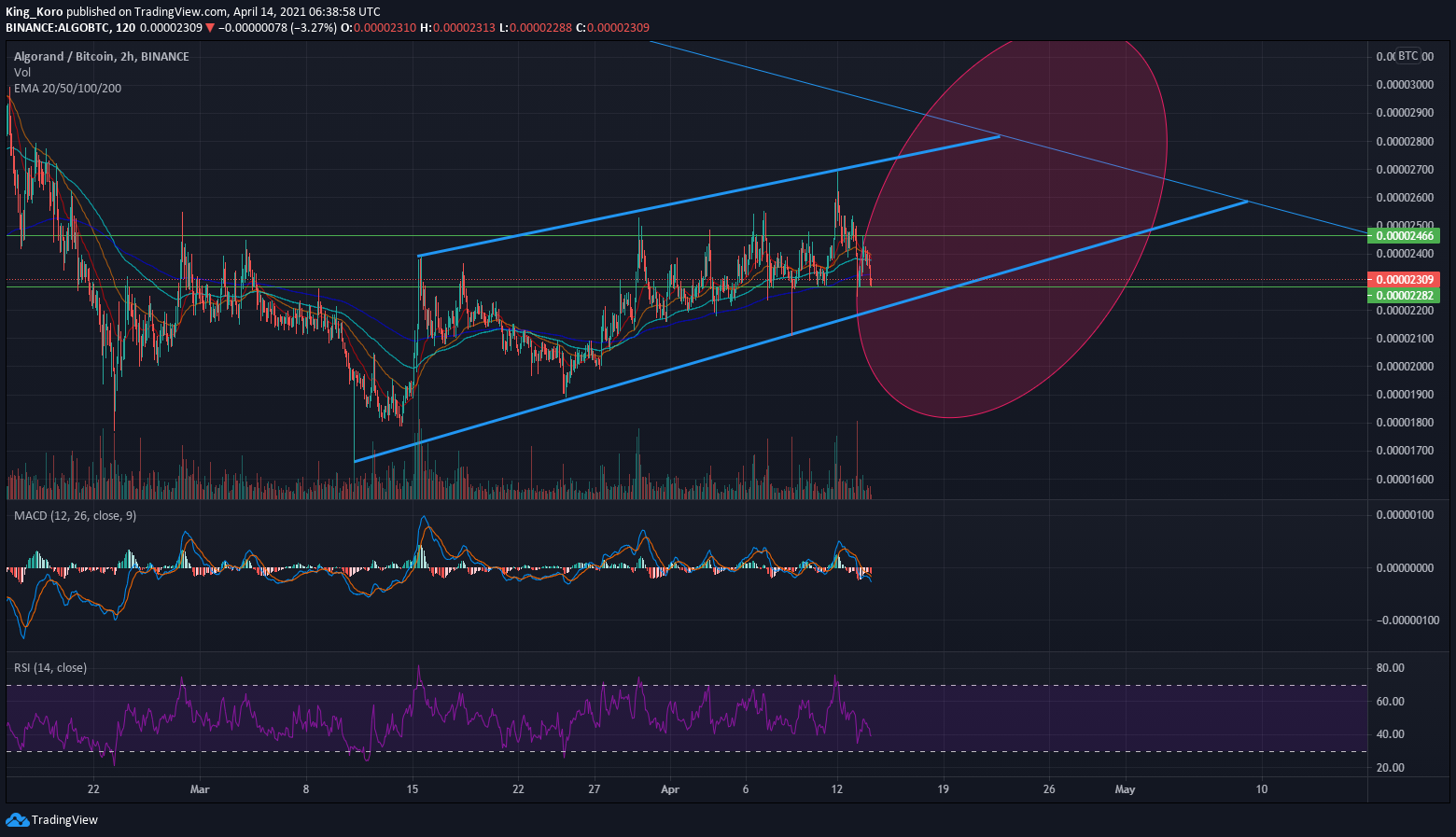Click the MACD -0.00000100 axis label
The height and width of the screenshot is (837, 1456).
click(x=1406, y=620)
